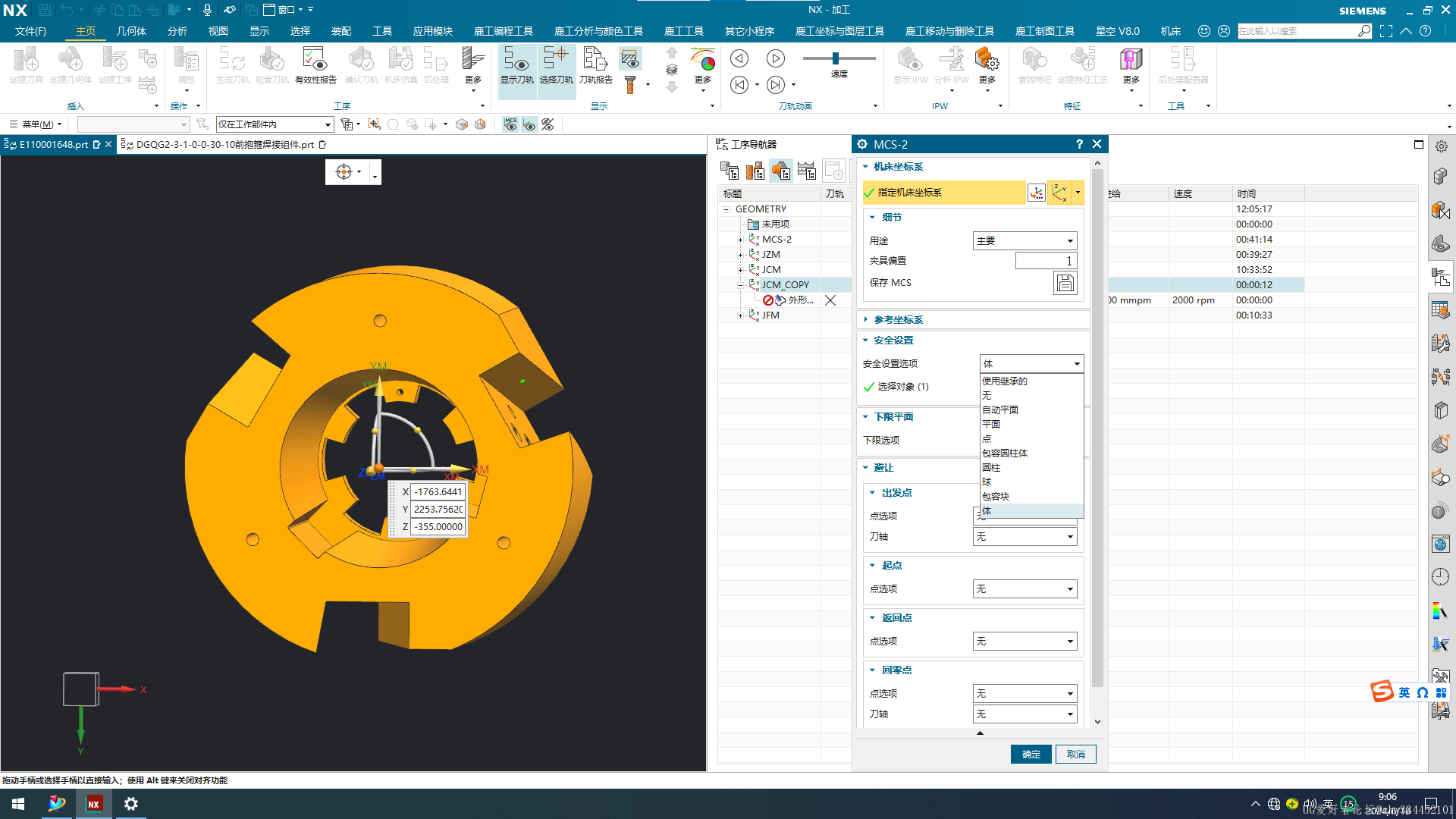Open the 文件(F) menu
Viewport: 1456px width, 819px height.
point(30,31)
